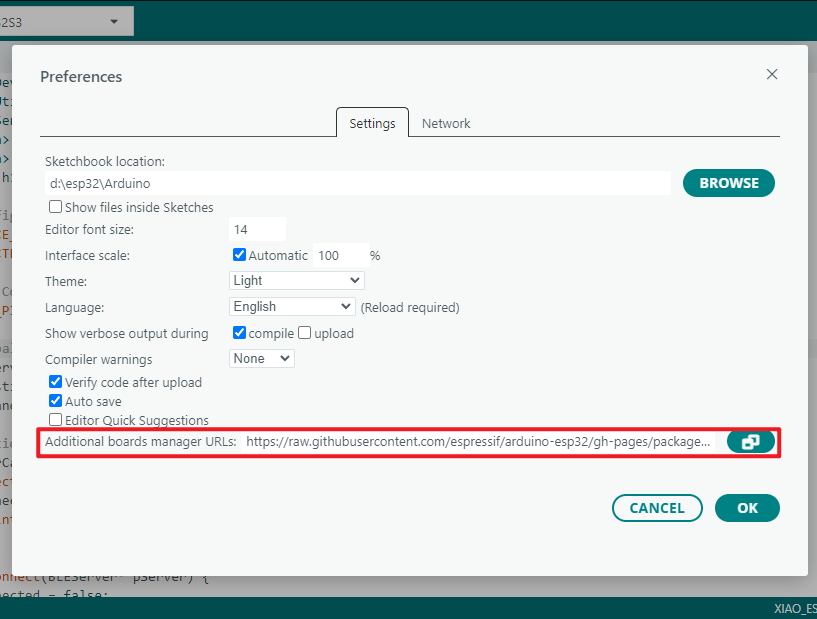
Task: Open the board selector dropdown arrow
Action: (x=113, y=21)
